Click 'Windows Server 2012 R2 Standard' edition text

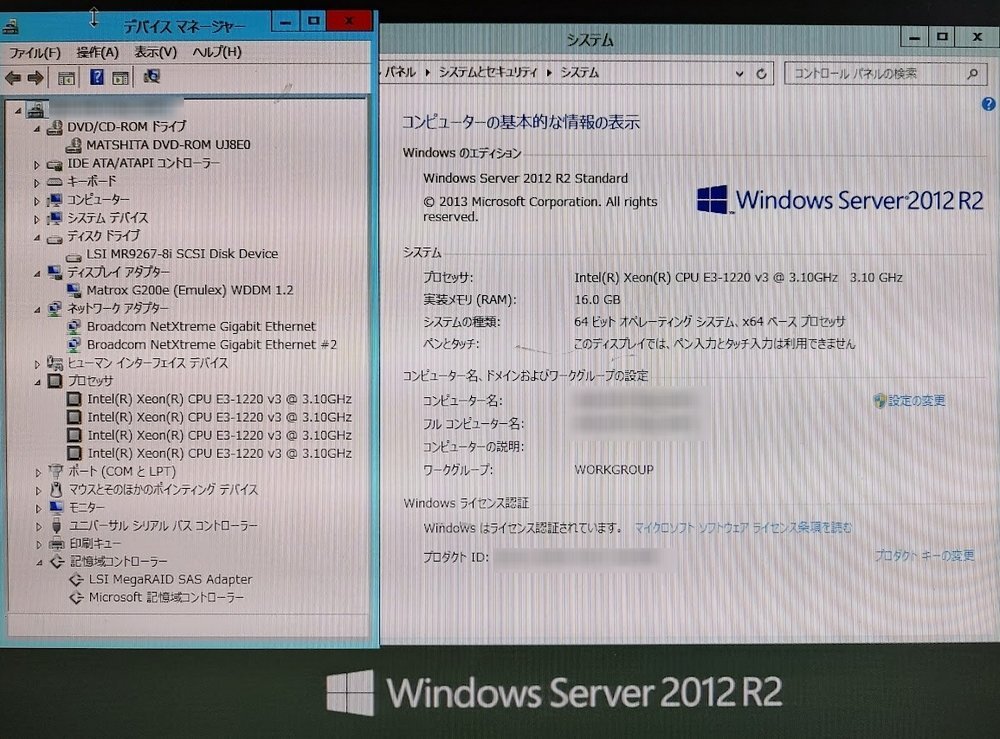click(526, 179)
